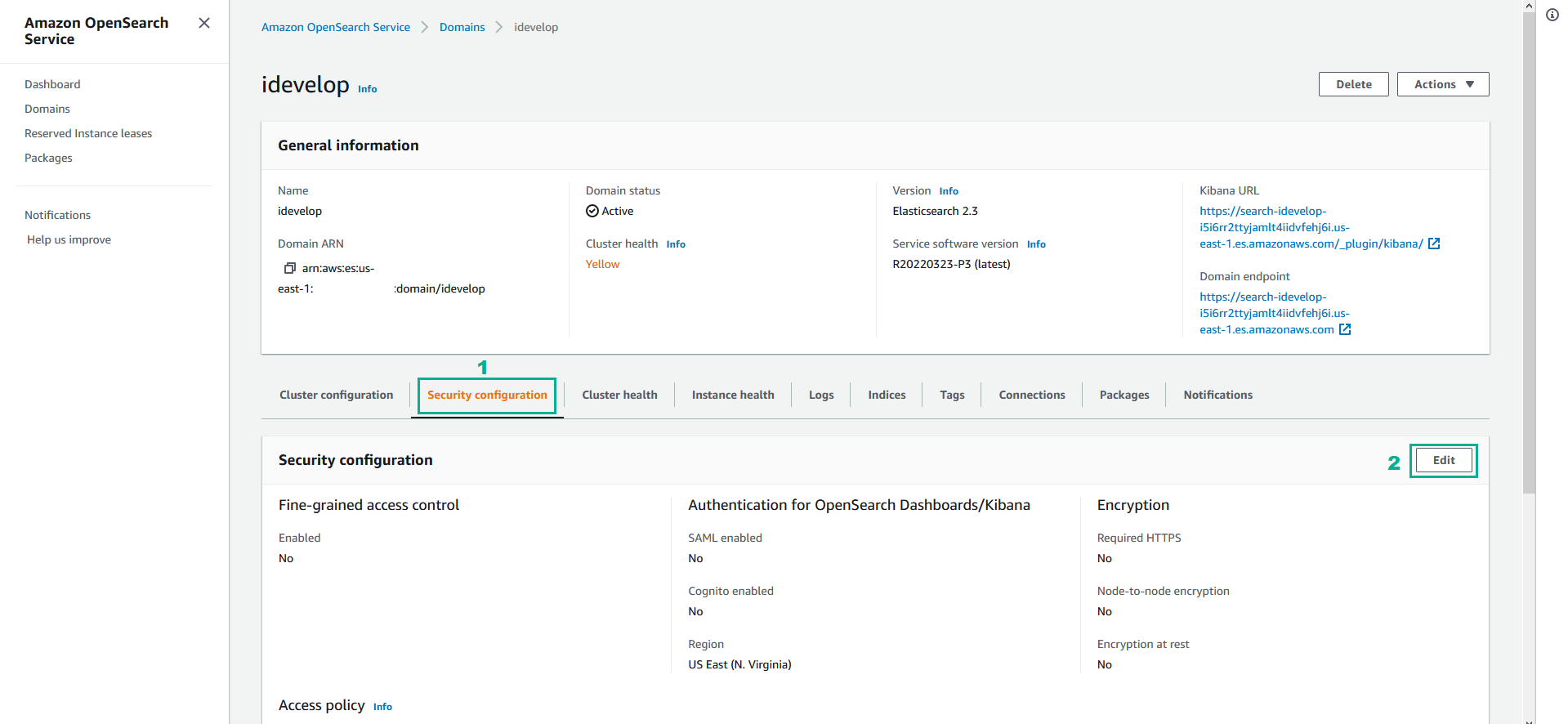Image resolution: width=1568 pixels, height=724 pixels.
Task: Open the Cluster health tab
Action: pyautogui.click(x=619, y=395)
